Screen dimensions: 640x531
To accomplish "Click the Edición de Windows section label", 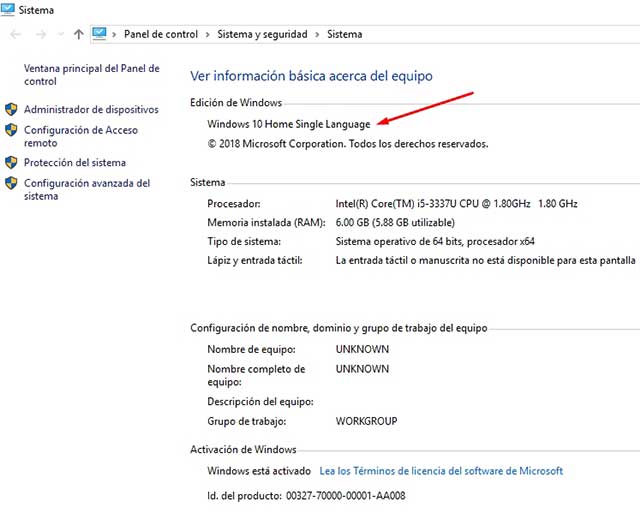I will [x=236, y=102].
